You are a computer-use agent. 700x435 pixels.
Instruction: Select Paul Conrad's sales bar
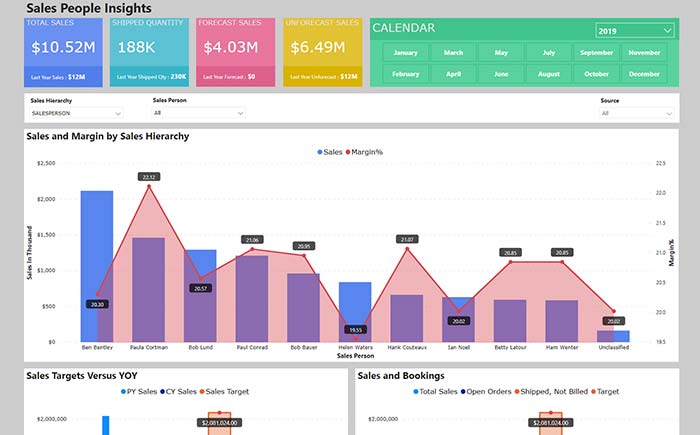[x=252, y=299]
